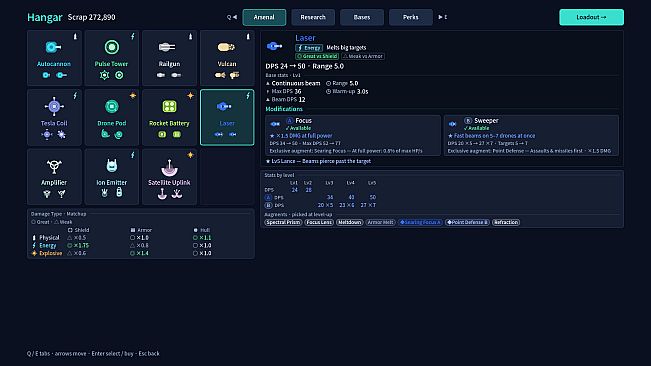Viewport: 651px width, 366px height.
Task: Click the Focus Lens augment chip
Action: click(319, 222)
